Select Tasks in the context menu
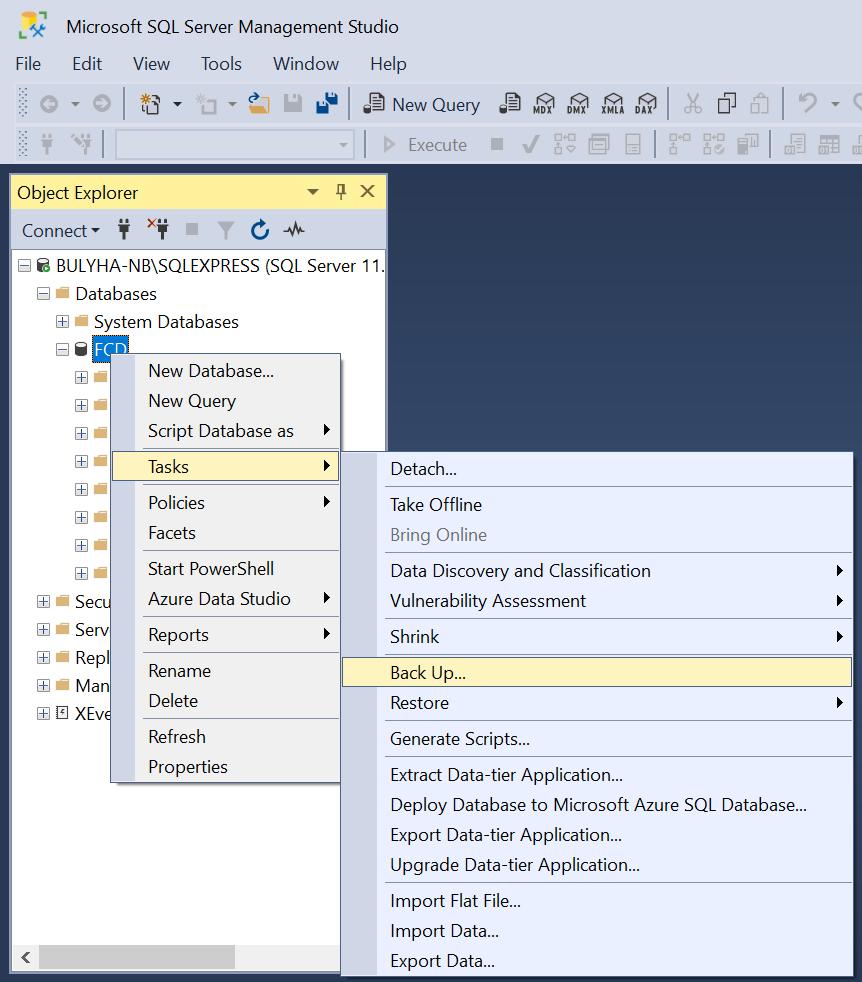Screen dimensions: 862x982 click(226, 467)
